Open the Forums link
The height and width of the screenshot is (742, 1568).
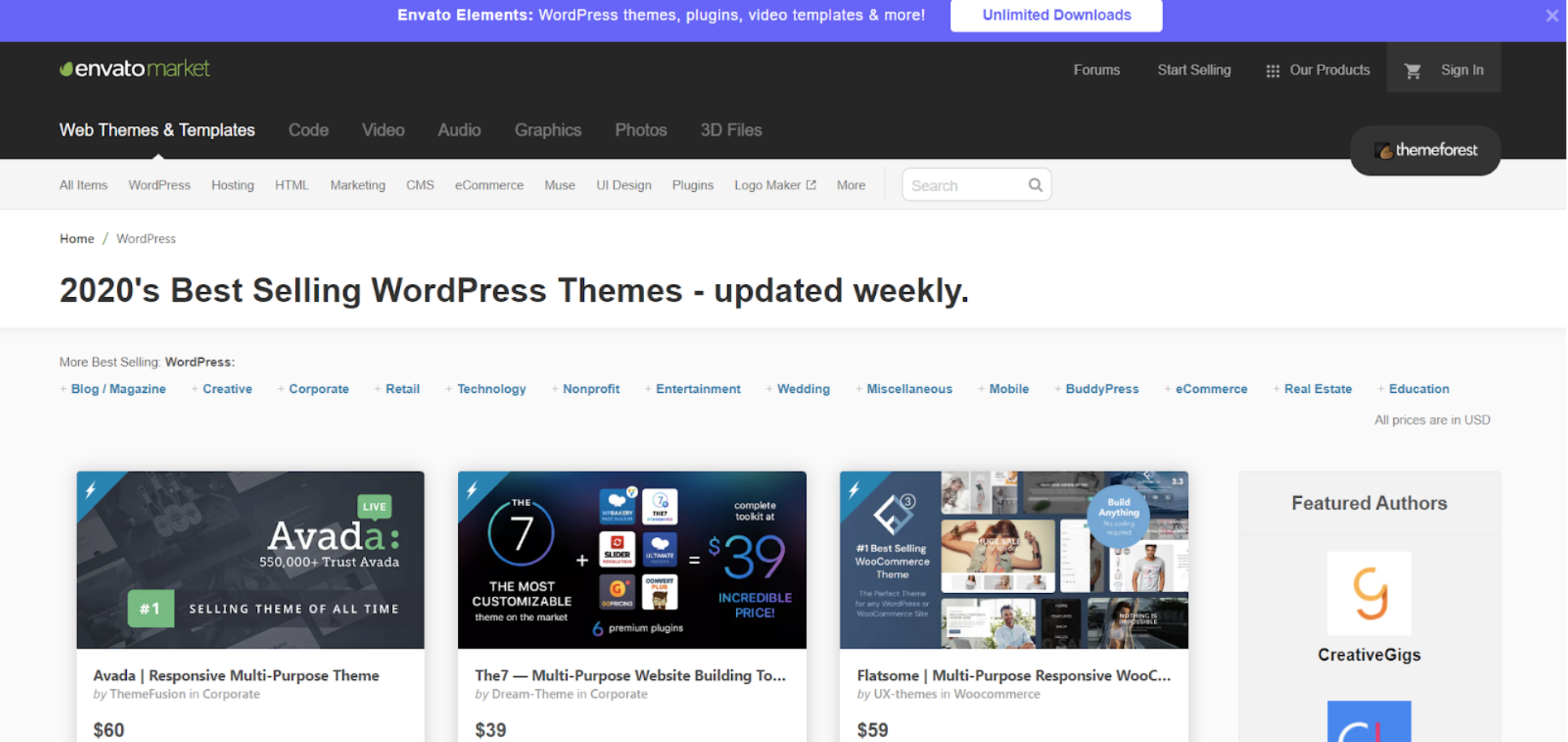coord(1096,70)
